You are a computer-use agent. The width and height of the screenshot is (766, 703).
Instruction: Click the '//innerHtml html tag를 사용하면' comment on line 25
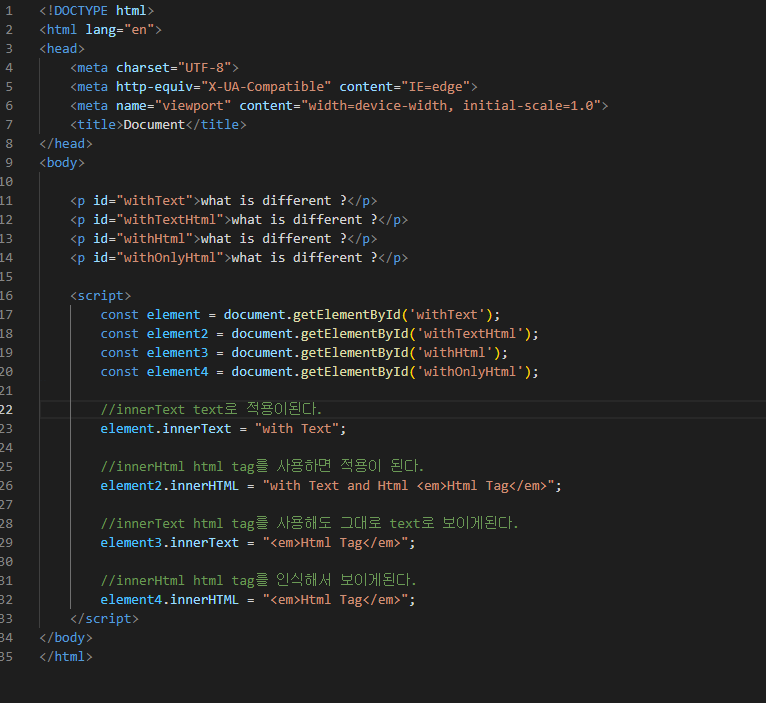click(215, 467)
